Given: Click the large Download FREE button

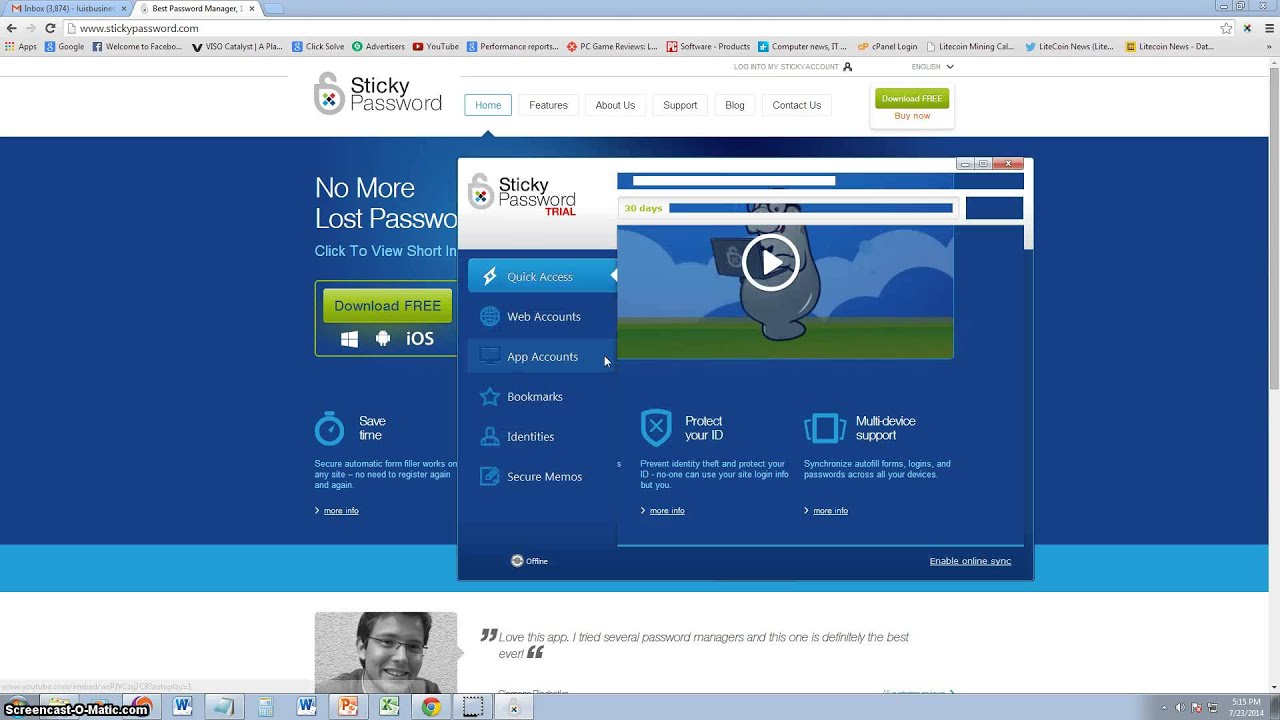Looking at the screenshot, I should click(387, 306).
